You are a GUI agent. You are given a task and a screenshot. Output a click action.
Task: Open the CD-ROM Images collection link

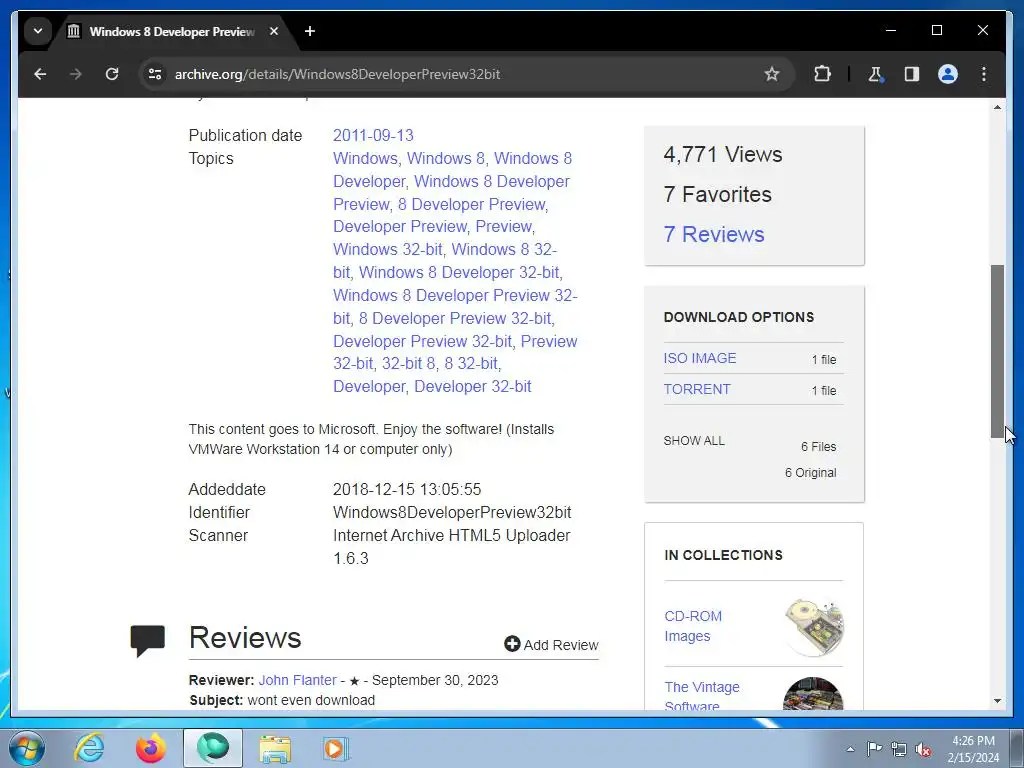693,626
